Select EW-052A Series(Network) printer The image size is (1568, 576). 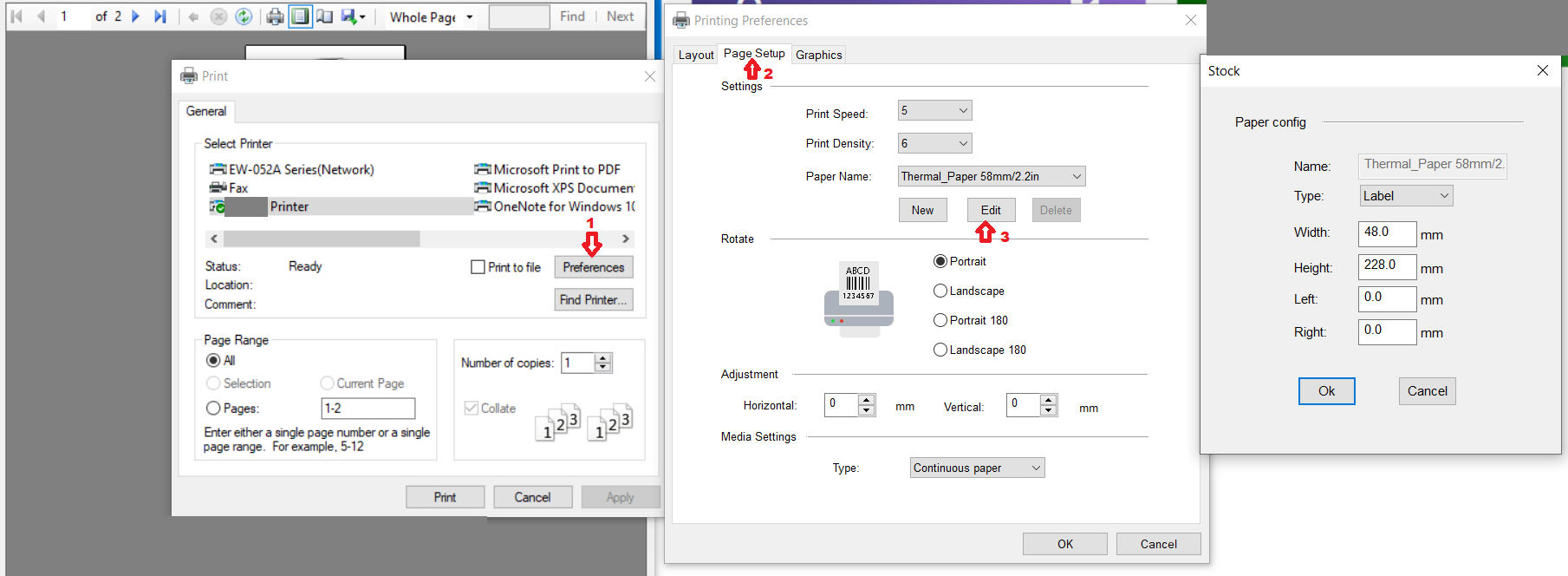(x=292, y=169)
